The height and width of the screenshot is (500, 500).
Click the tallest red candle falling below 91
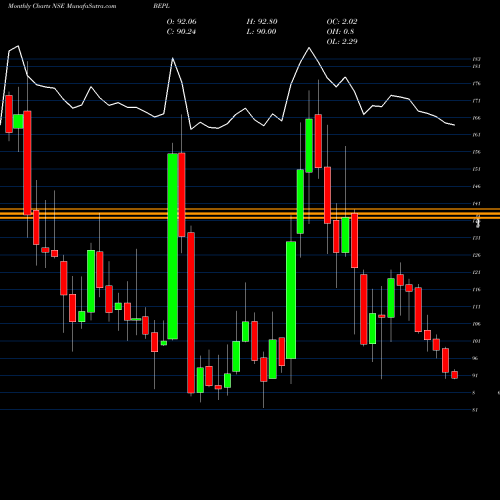pyautogui.click(x=191, y=313)
